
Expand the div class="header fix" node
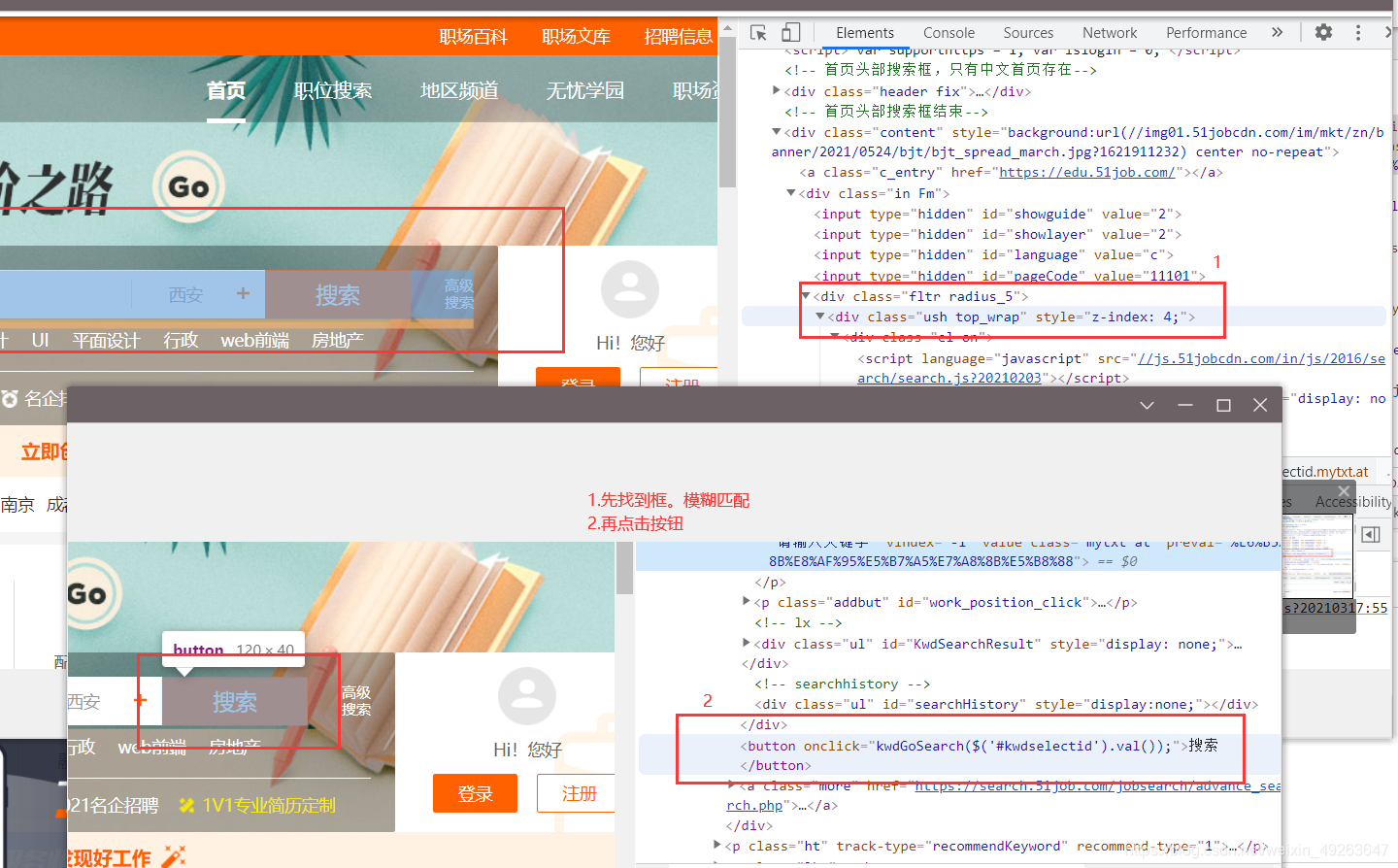click(x=777, y=90)
